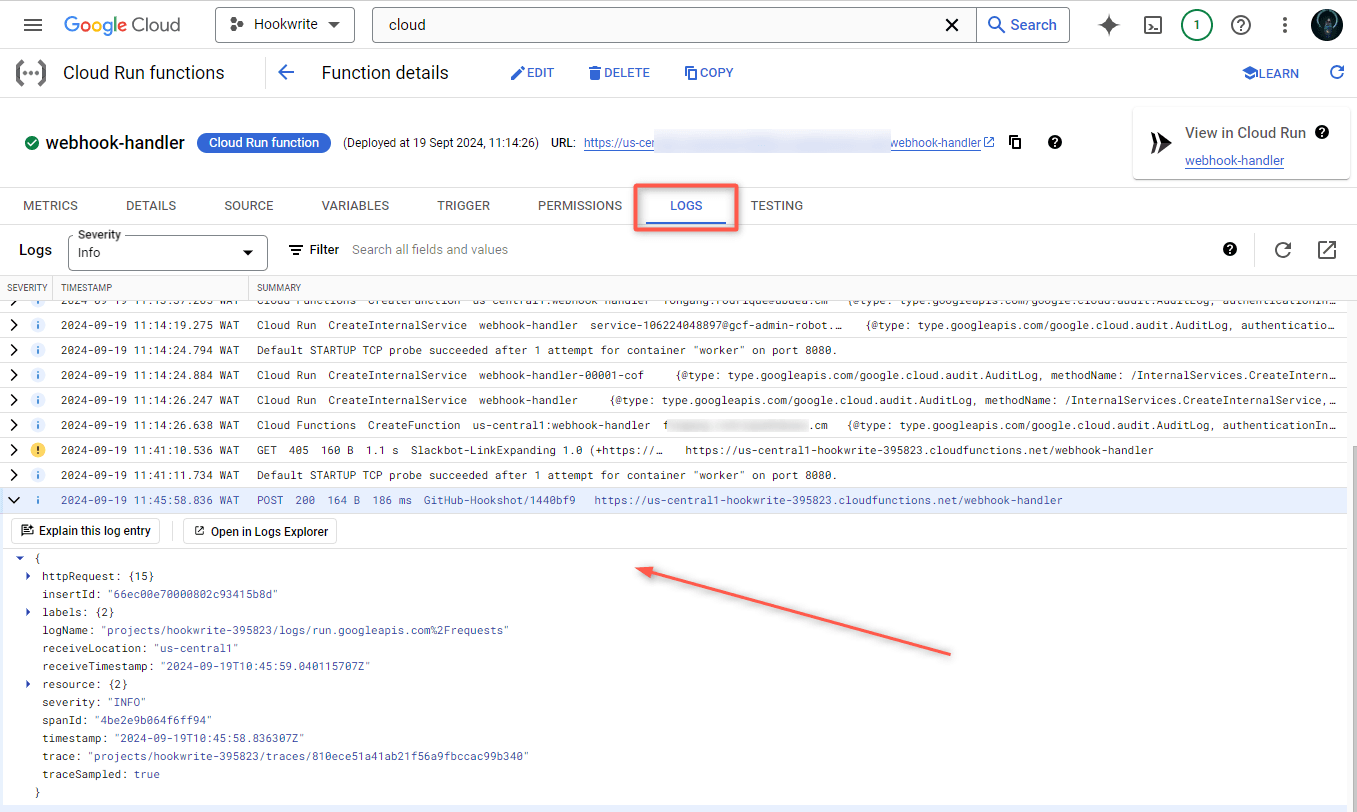
Task: Open the Gemini AI assistant star icon
Action: [1108, 24]
